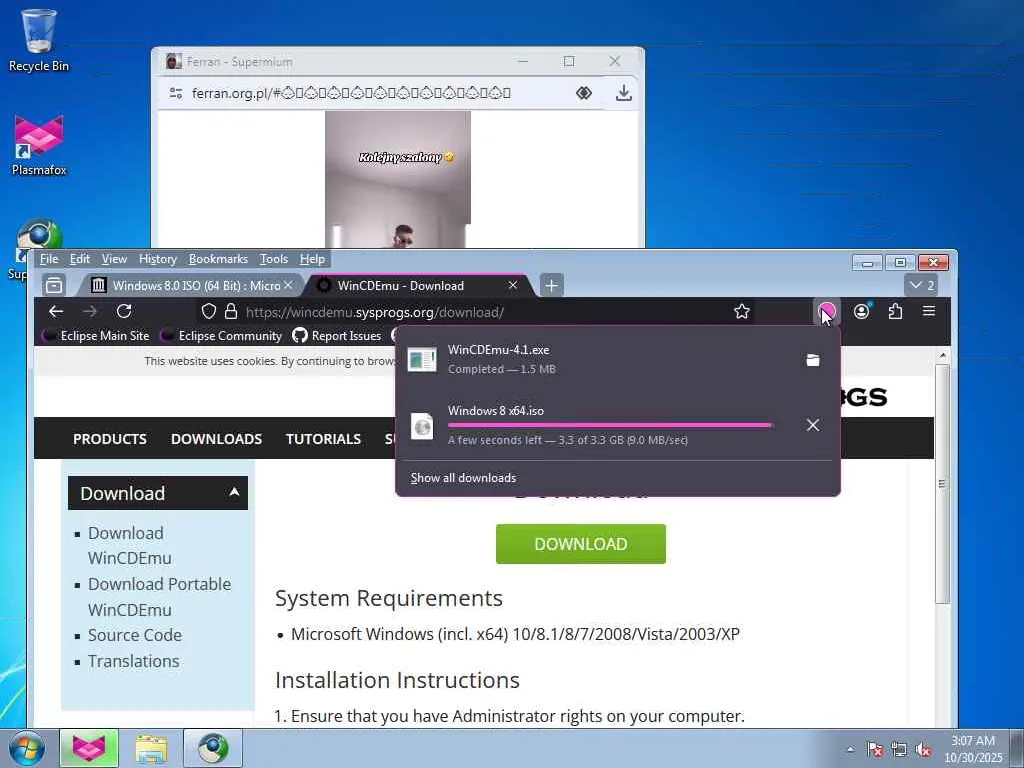
Task: Open DOWNLOADS in site navigation
Action: 216,439
